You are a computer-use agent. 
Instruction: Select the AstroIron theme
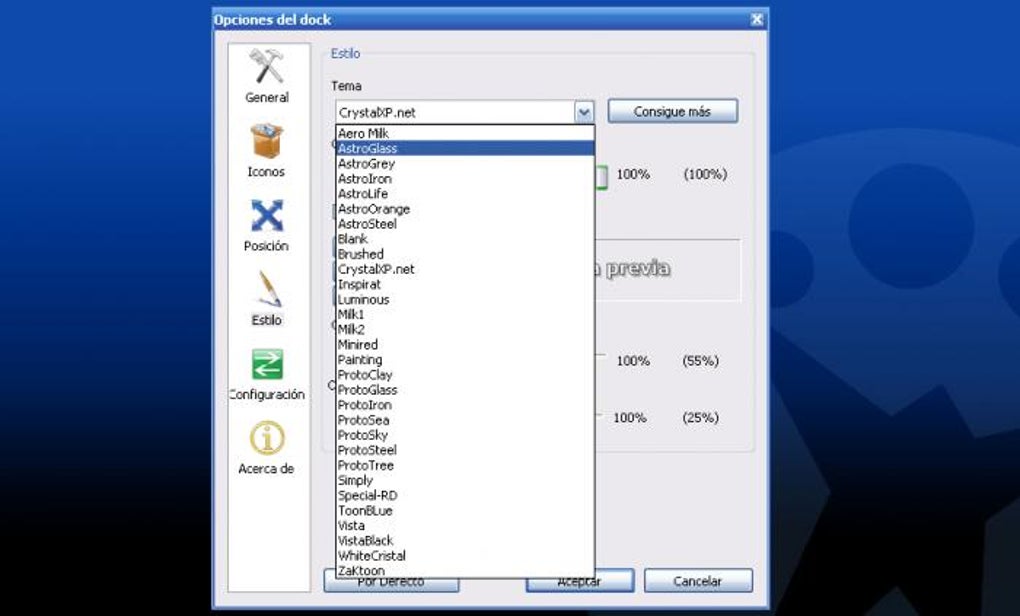click(x=465, y=179)
